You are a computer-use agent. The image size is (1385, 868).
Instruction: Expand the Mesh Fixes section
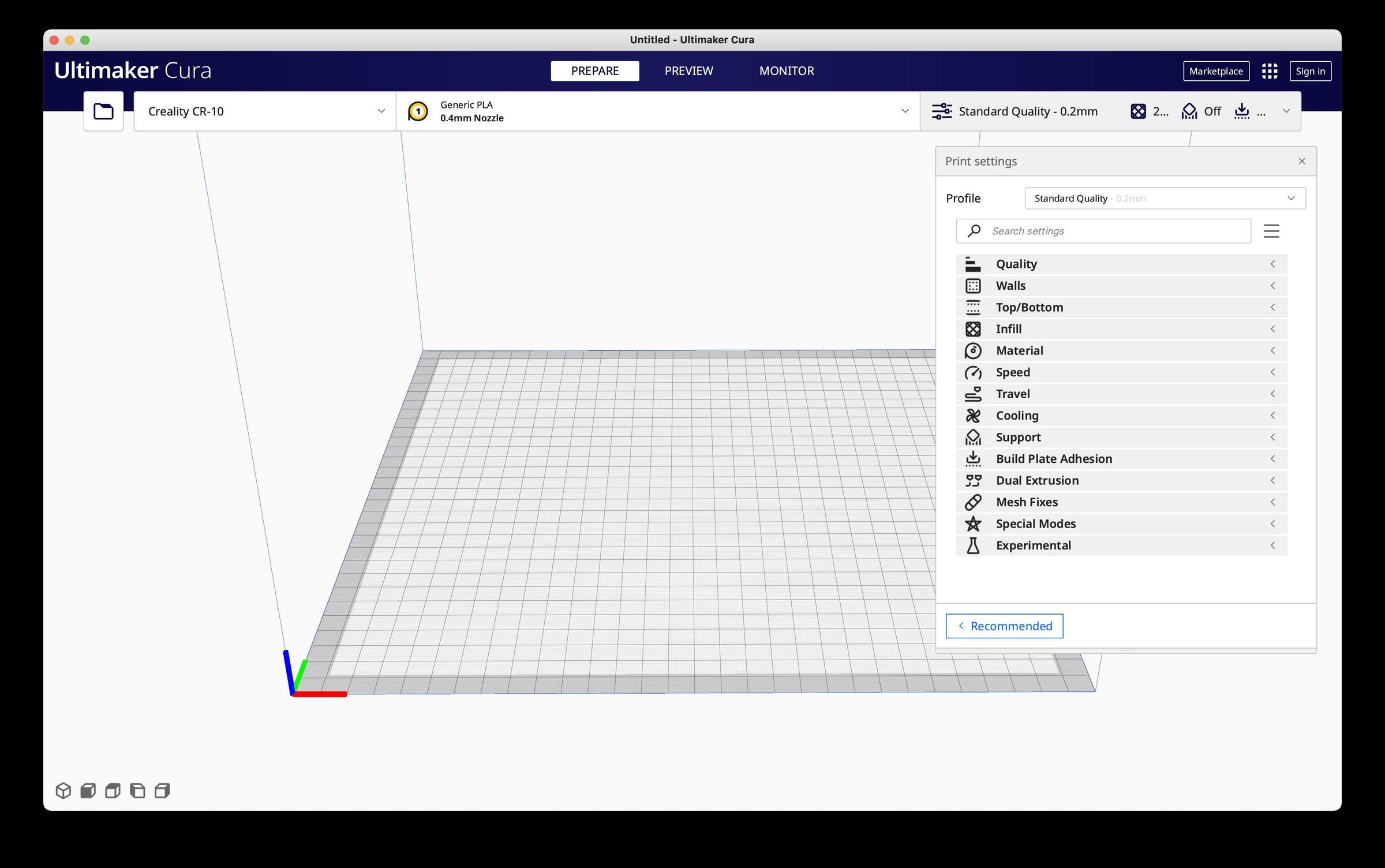[1121, 502]
